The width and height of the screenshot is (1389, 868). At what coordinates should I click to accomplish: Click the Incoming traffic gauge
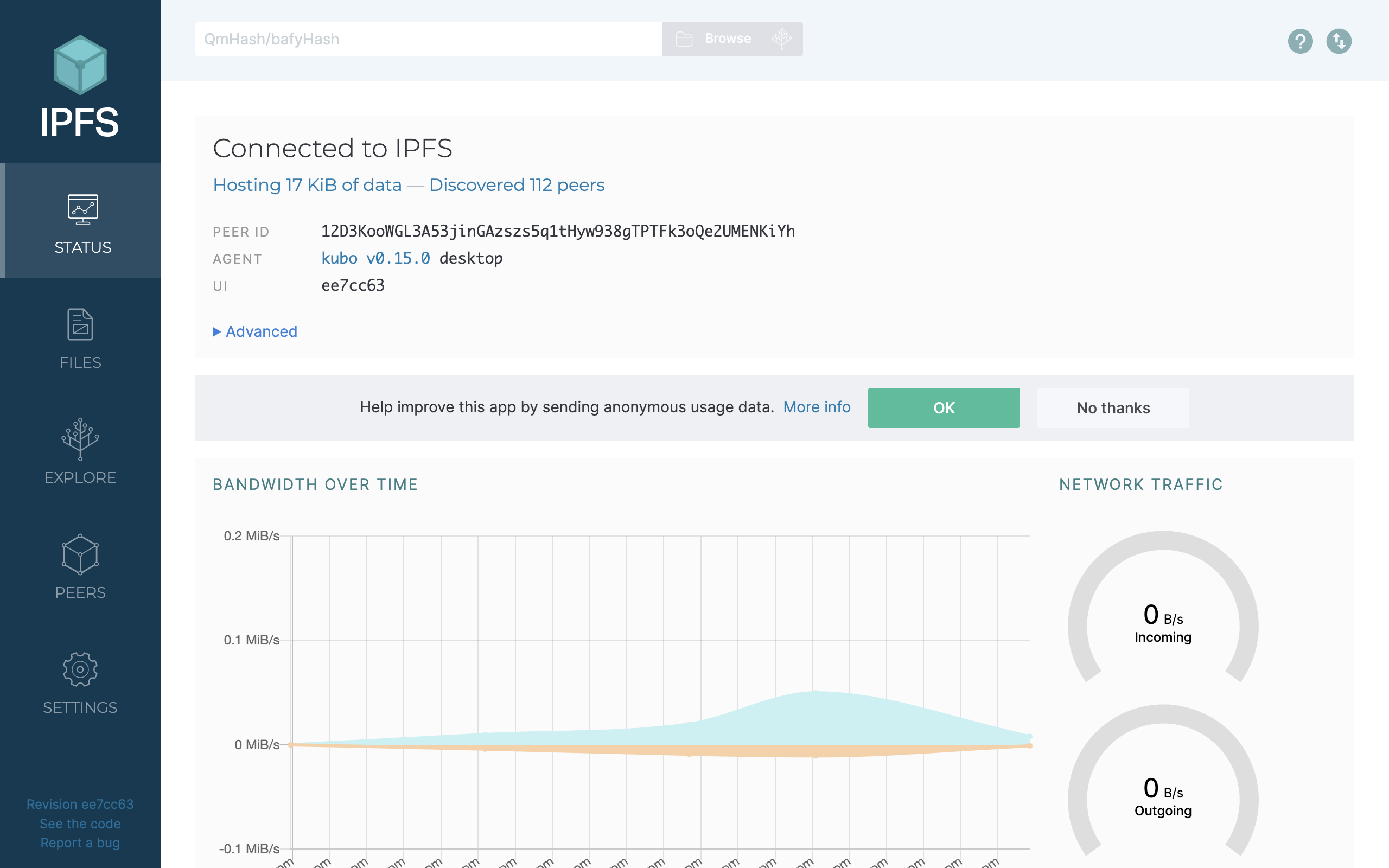click(x=1163, y=608)
